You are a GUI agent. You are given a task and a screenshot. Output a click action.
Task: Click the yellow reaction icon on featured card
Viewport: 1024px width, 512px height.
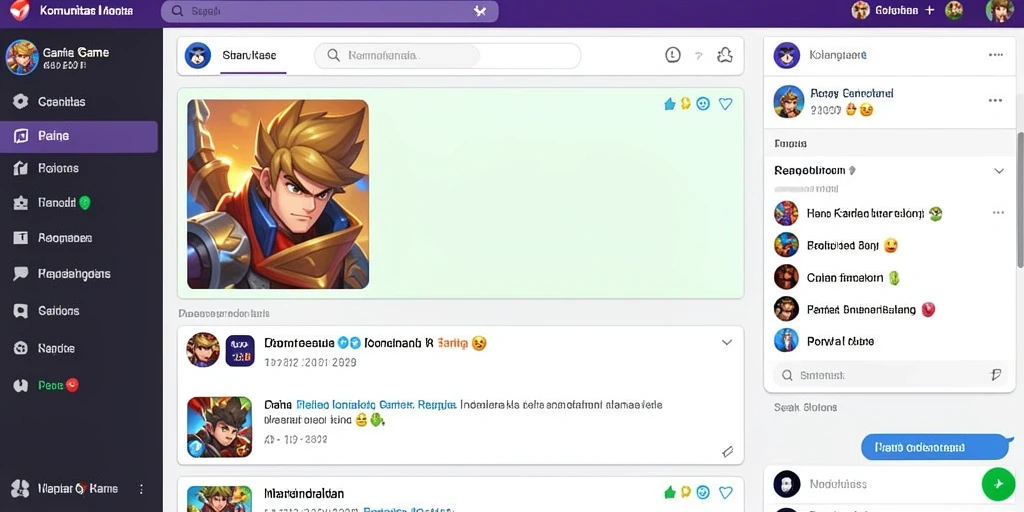pos(686,103)
